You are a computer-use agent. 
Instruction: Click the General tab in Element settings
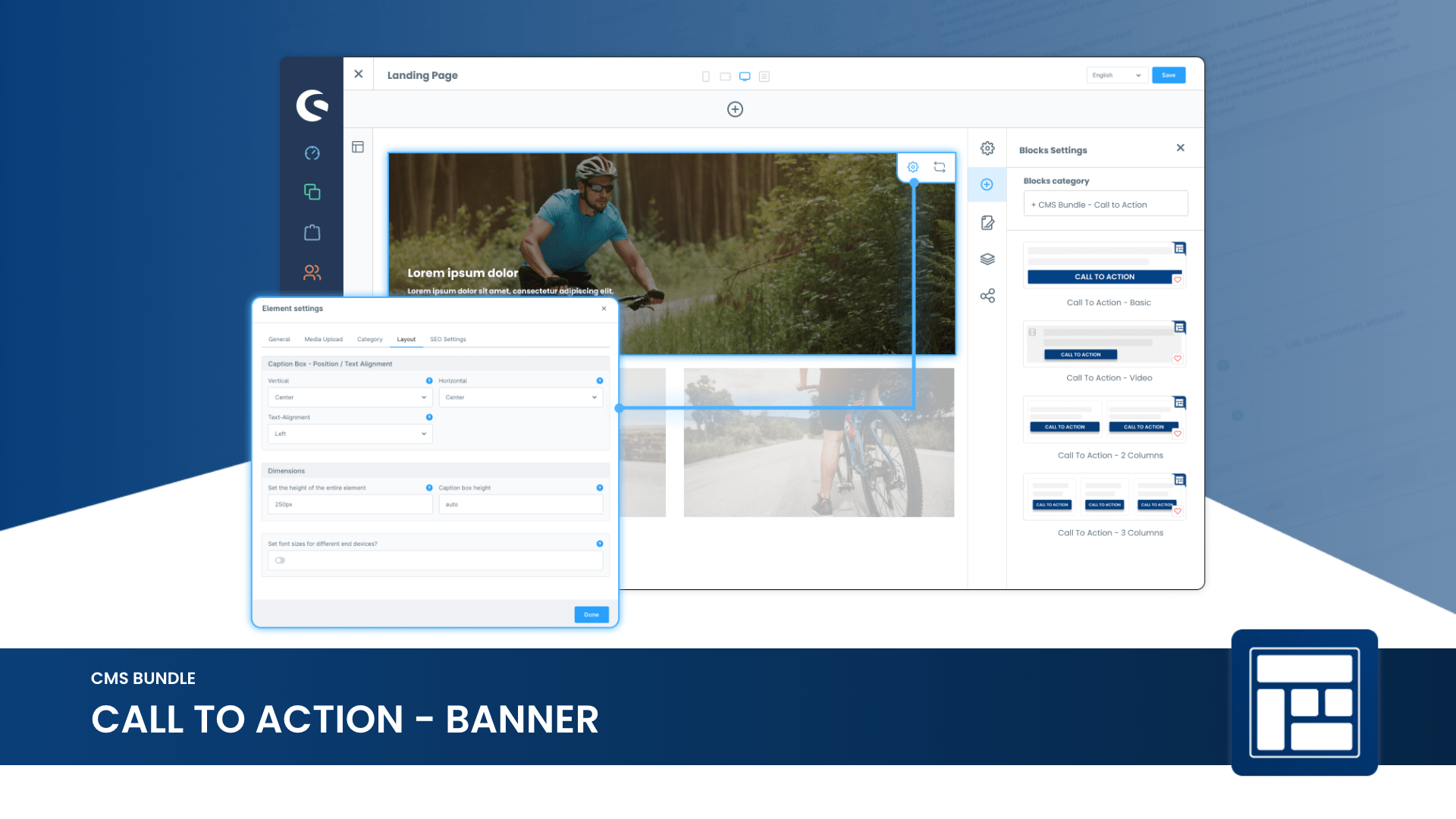(278, 339)
